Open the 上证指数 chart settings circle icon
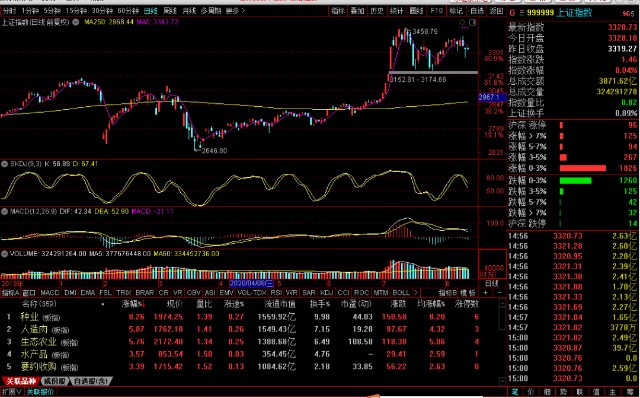The image size is (640, 398). 76,22
